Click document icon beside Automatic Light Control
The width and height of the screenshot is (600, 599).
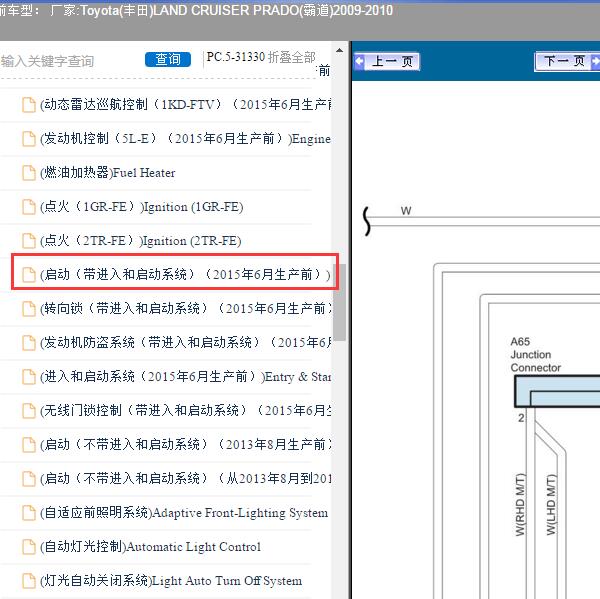point(28,547)
